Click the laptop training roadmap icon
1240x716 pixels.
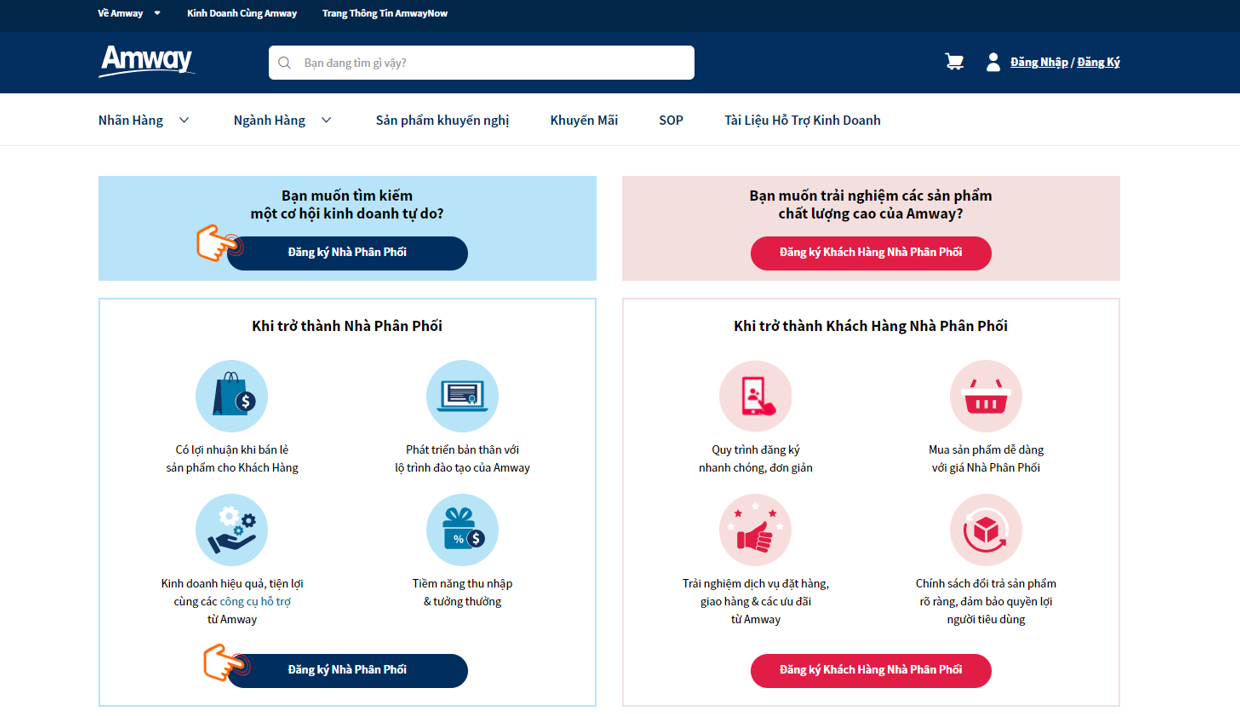[462, 396]
